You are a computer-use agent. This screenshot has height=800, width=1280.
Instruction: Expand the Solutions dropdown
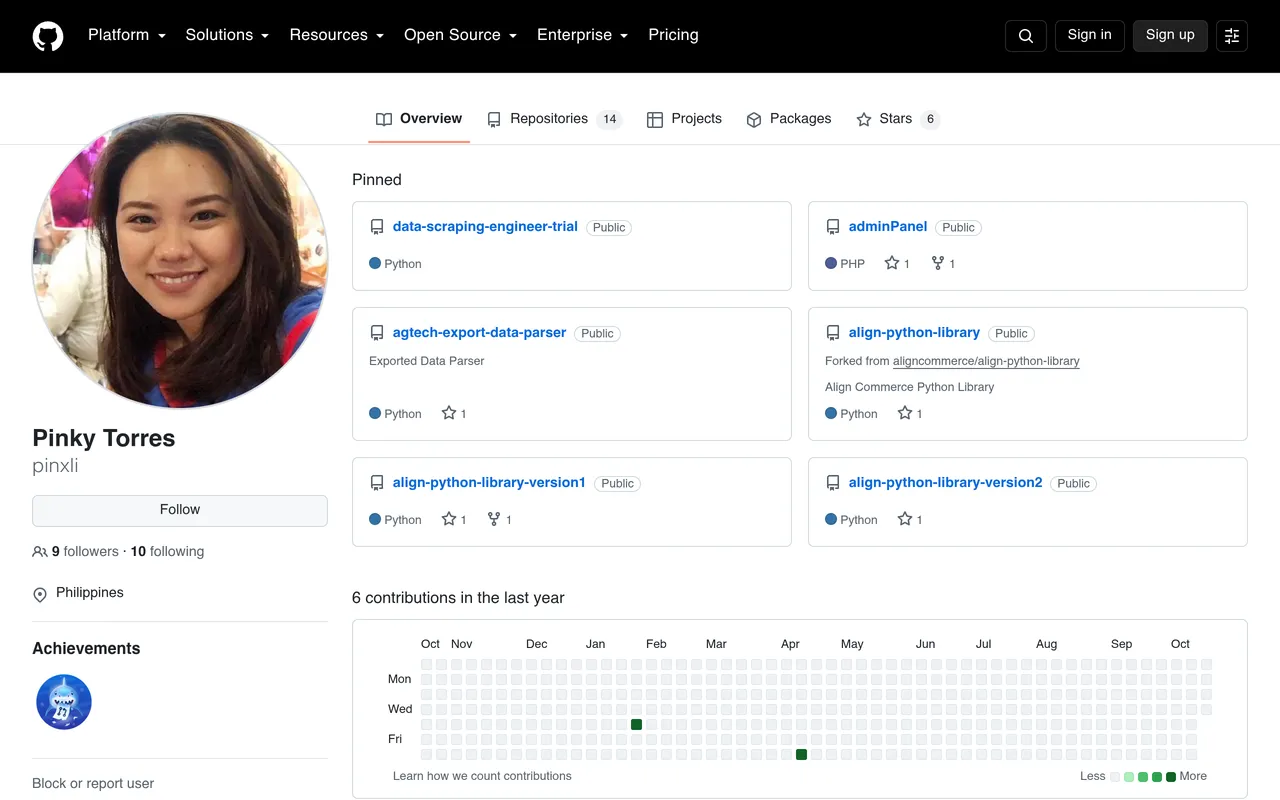[227, 35]
